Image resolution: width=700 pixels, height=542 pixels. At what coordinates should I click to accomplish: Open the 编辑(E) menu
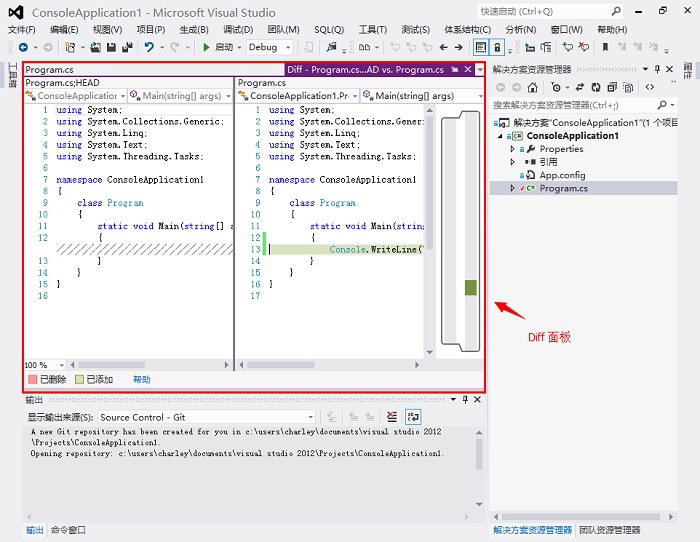pos(64,29)
